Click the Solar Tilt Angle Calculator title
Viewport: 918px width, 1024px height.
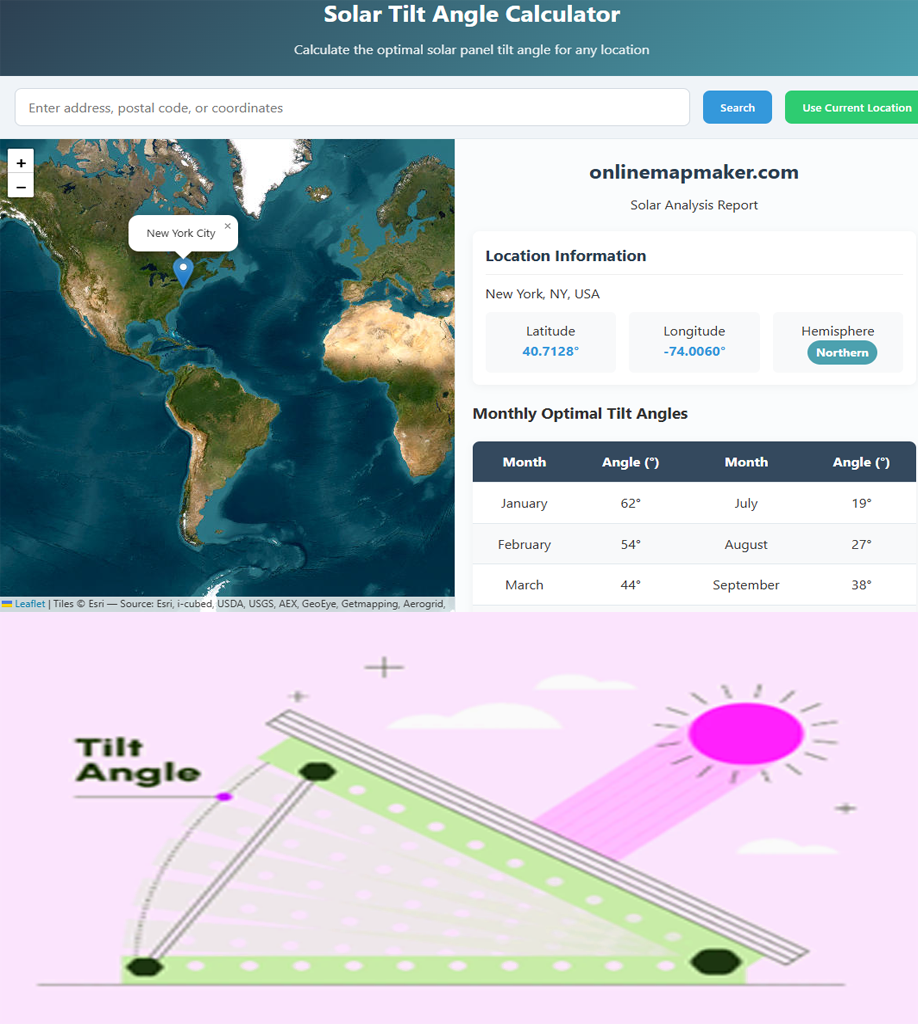471,14
